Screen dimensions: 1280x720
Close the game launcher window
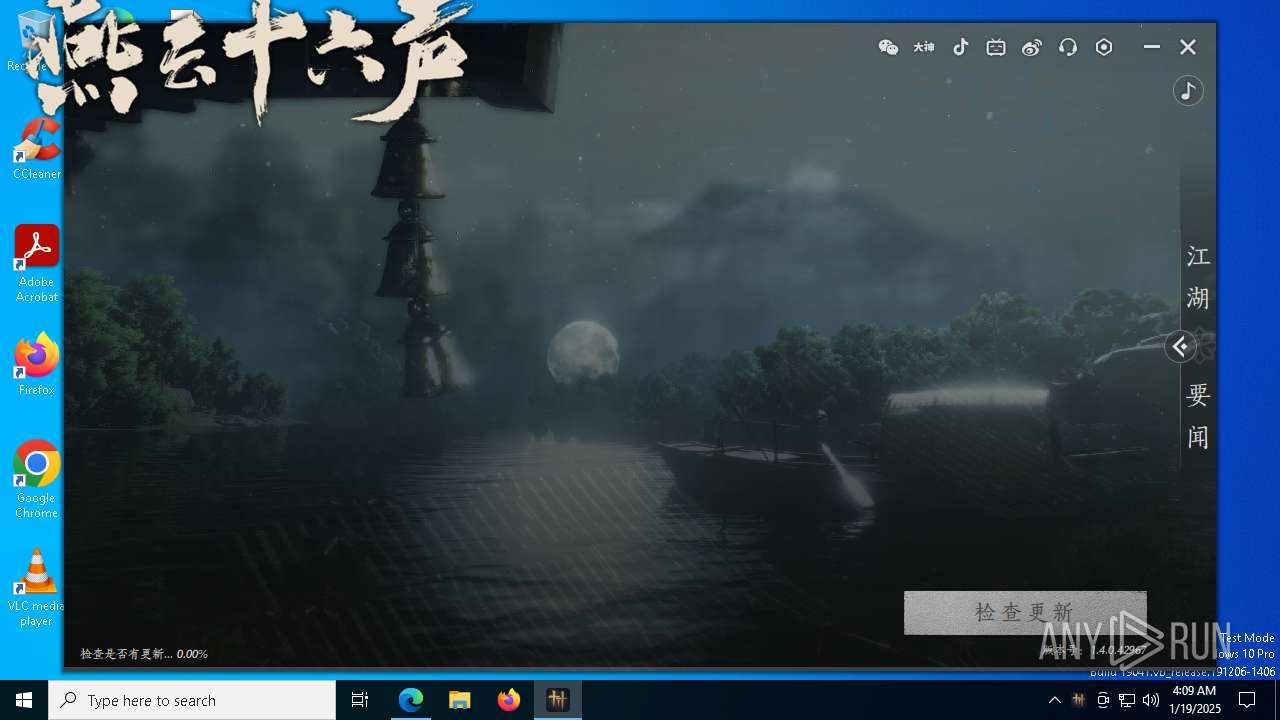tap(1188, 47)
